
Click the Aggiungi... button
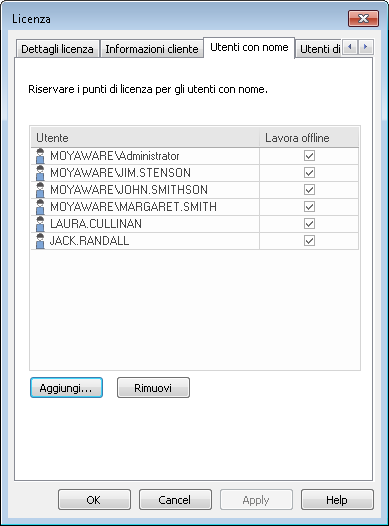66,388
